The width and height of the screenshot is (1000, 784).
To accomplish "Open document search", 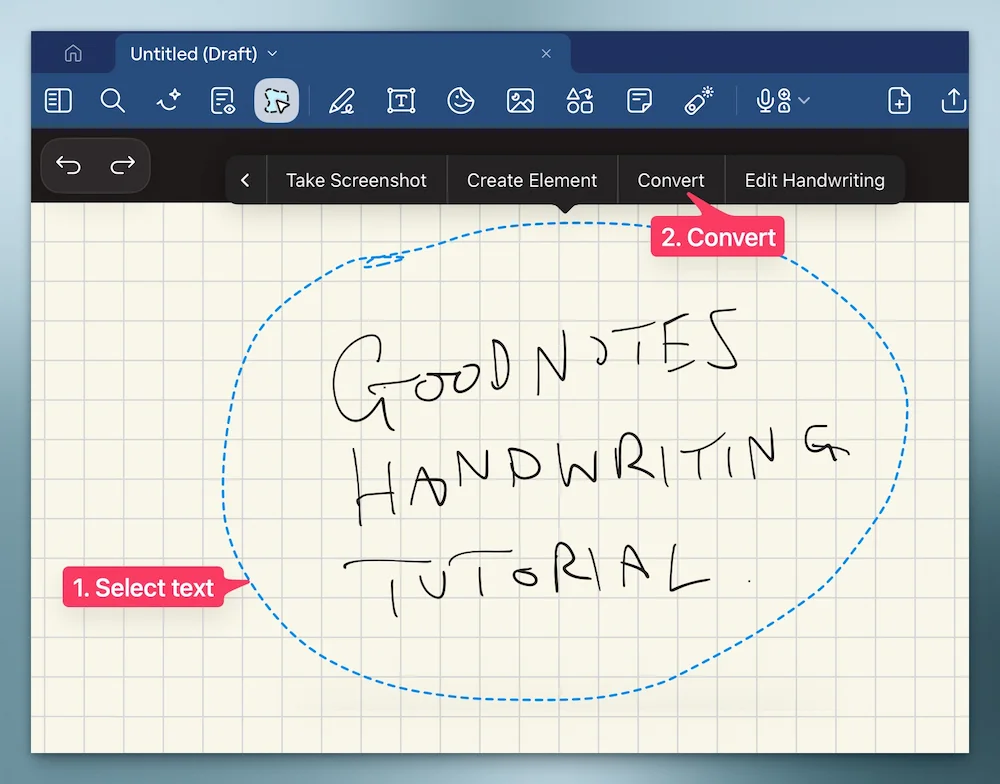I will pyautogui.click(x=112, y=100).
